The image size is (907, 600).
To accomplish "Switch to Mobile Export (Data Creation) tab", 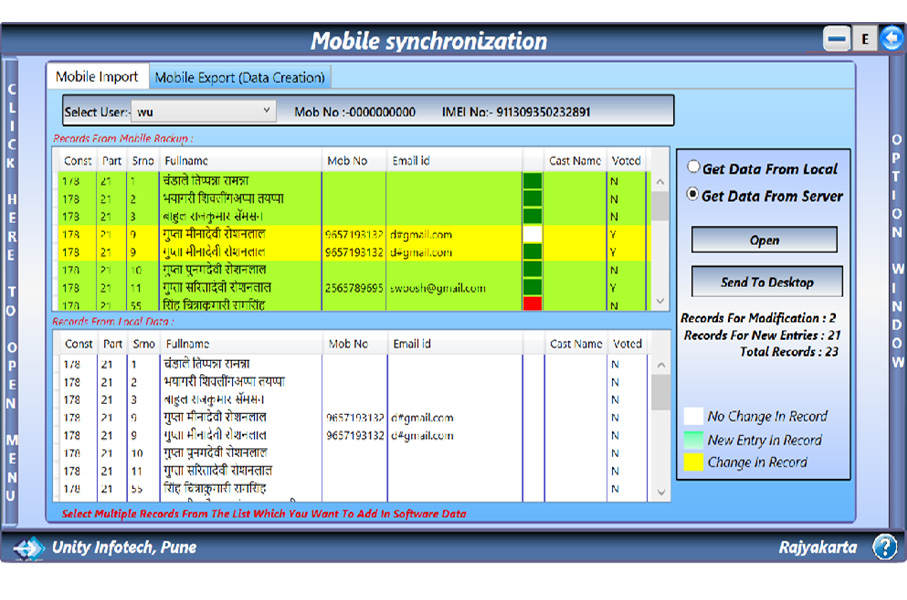I will [x=239, y=77].
